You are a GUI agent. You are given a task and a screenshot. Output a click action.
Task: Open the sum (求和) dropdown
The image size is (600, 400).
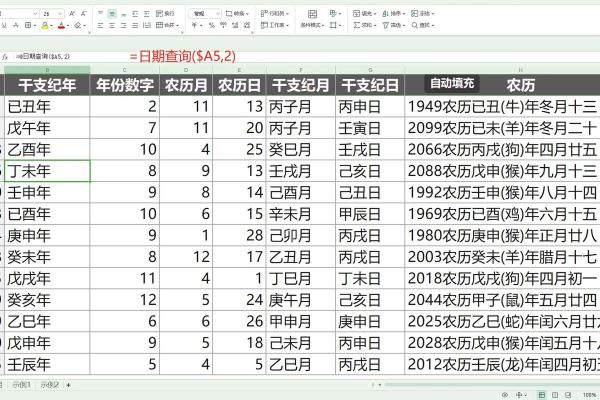pyautogui.click(x=364, y=25)
